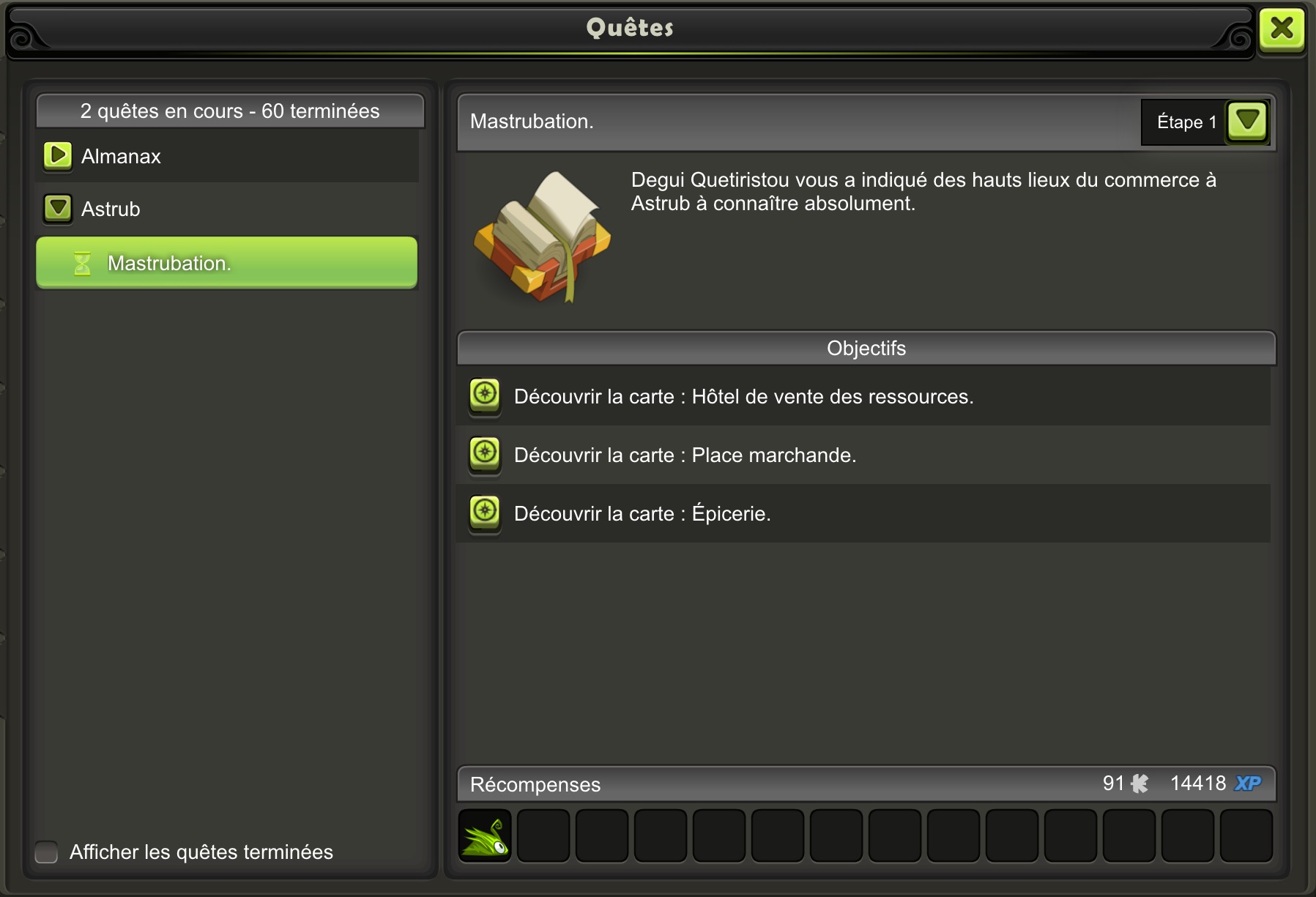Screen dimensions: 1316x897
Task: Click the second empty reward slot
Action: 602,835
